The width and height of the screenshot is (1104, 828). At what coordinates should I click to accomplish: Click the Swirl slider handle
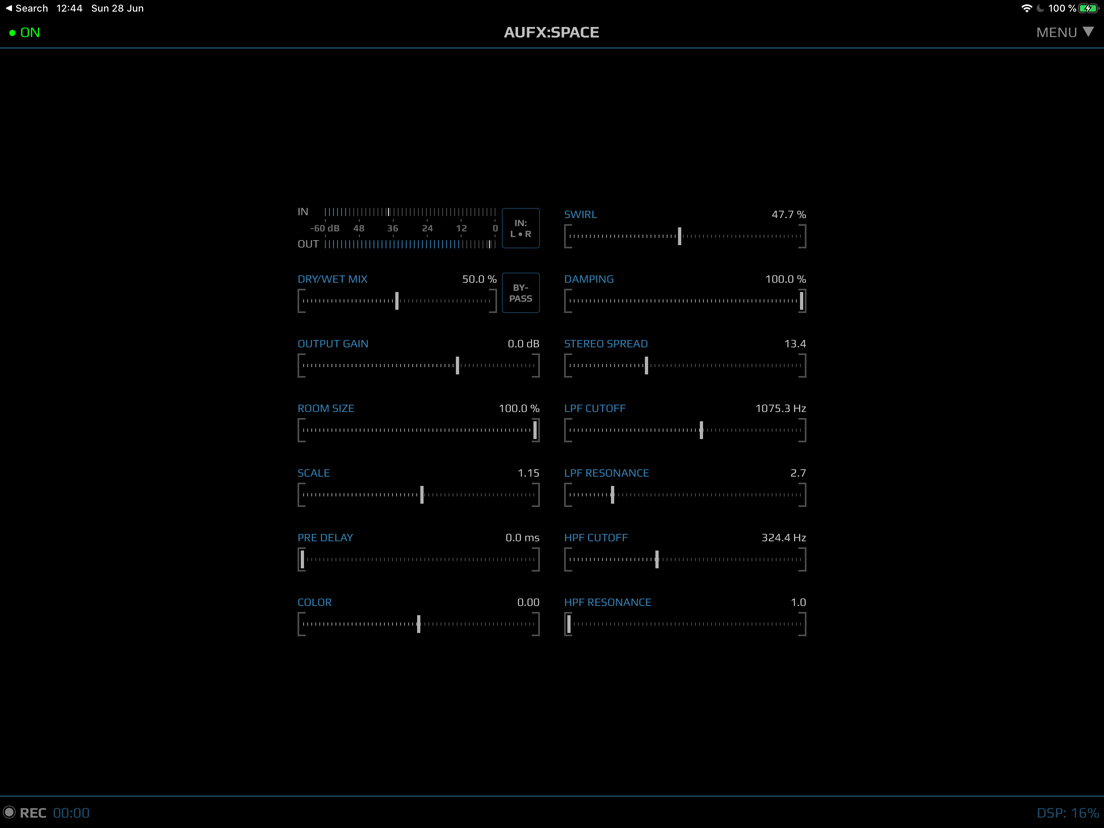point(679,236)
